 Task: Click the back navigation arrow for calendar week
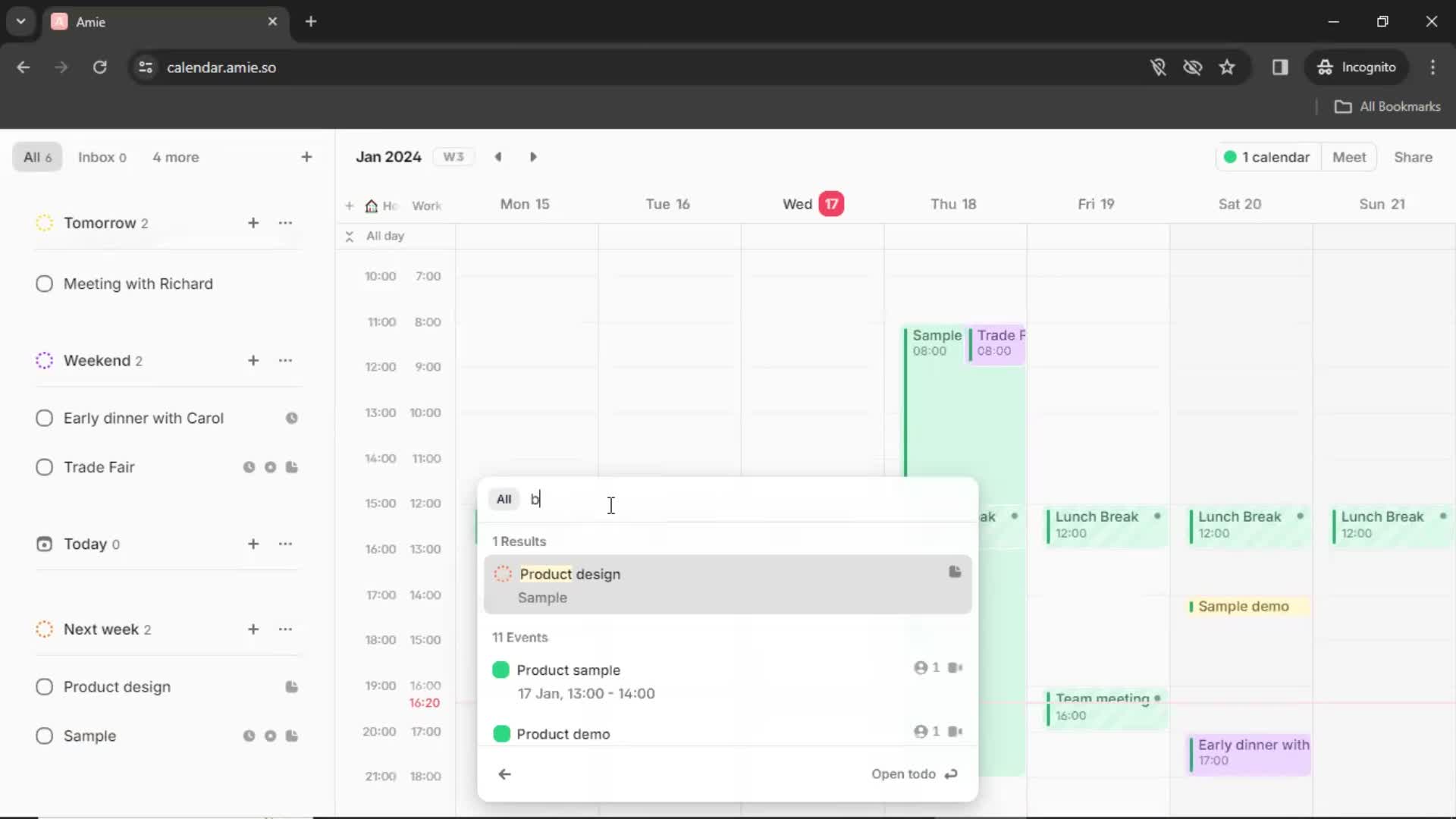pyautogui.click(x=497, y=156)
